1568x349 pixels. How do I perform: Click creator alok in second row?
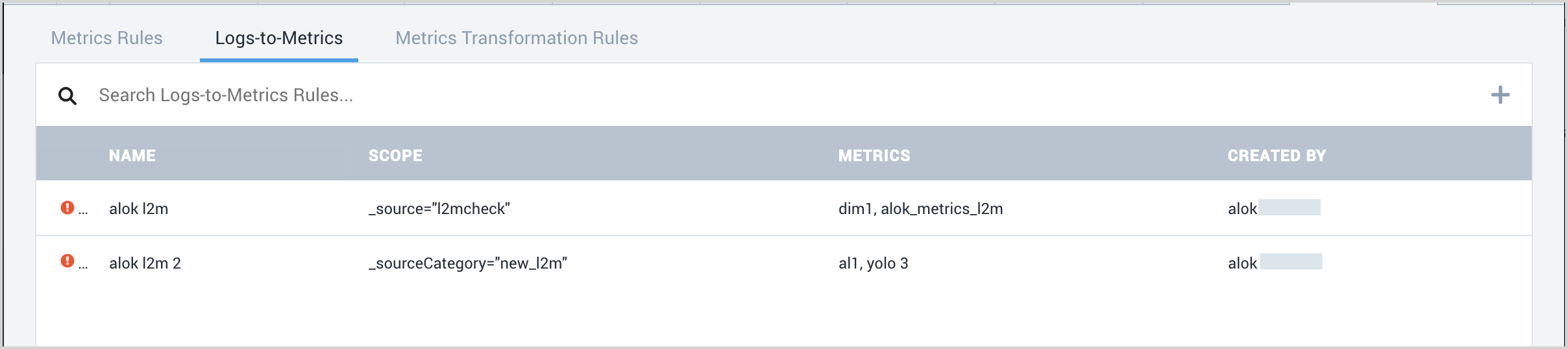point(1242,263)
